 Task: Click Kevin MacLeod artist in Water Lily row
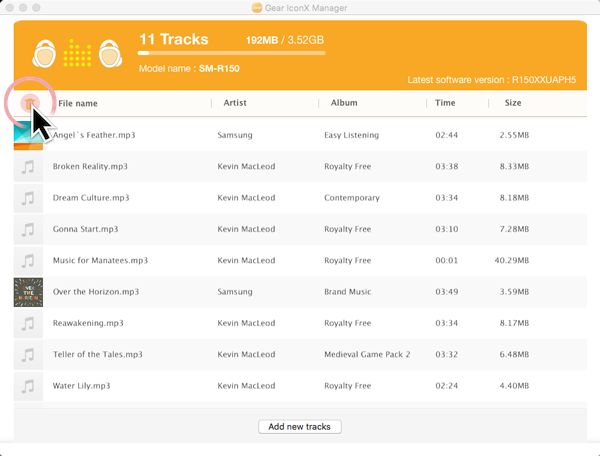pyautogui.click(x=246, y=386)
